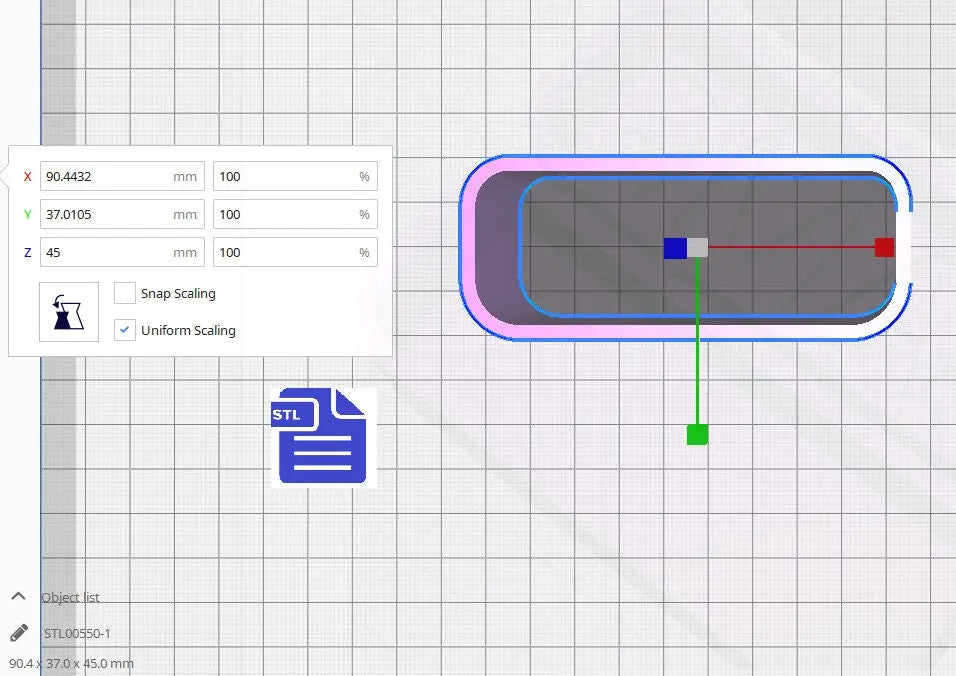Uncheck the Uniform Scaling checkbox
956x676 pixels.
pyautogui.click(x=125, y=330)
